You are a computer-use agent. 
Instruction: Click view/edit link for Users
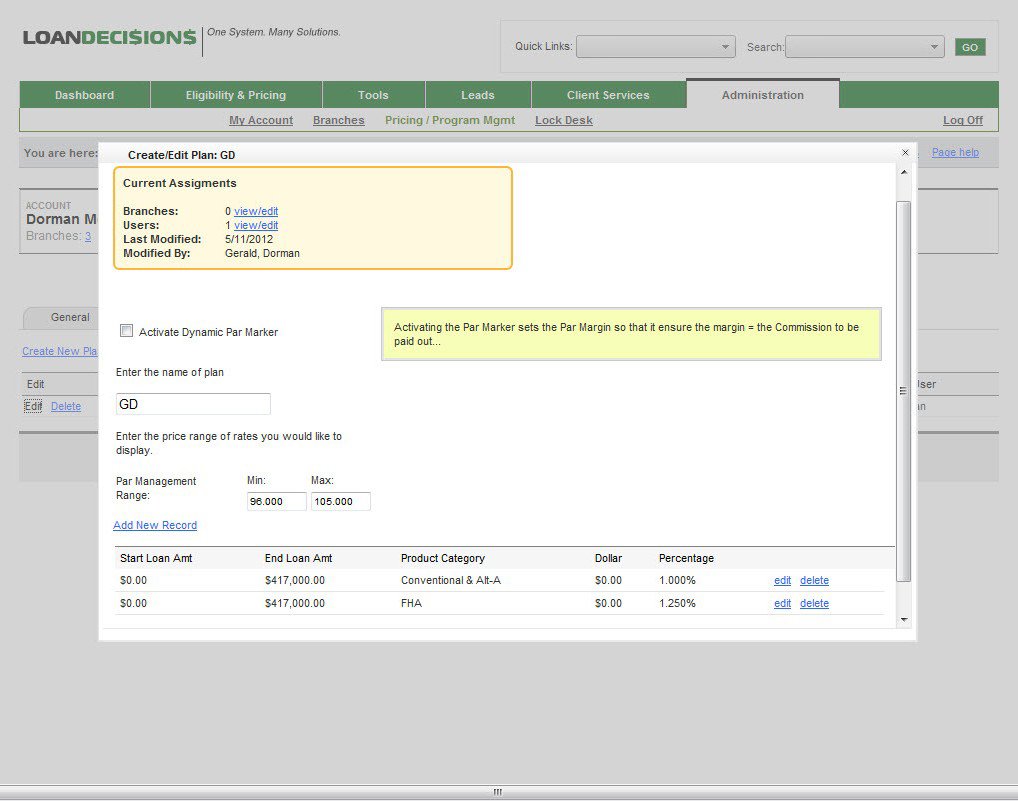click(x=256, y=225)
